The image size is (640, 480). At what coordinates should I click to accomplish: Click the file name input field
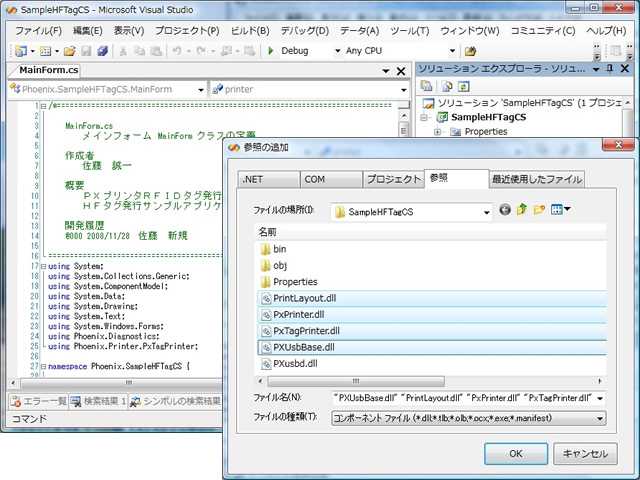tap(464, 398)
